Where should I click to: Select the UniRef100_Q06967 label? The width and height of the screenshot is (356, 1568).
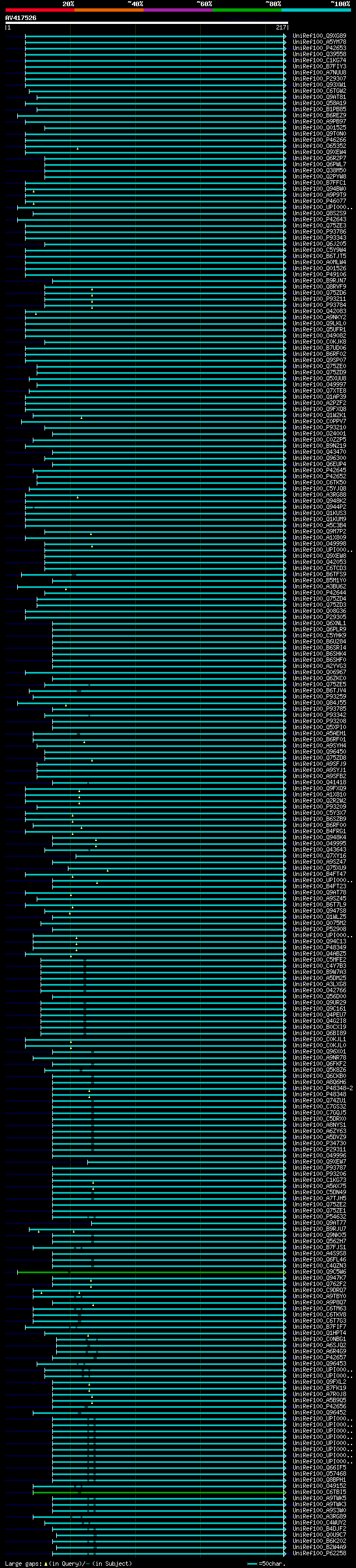(x=319, y=672)
